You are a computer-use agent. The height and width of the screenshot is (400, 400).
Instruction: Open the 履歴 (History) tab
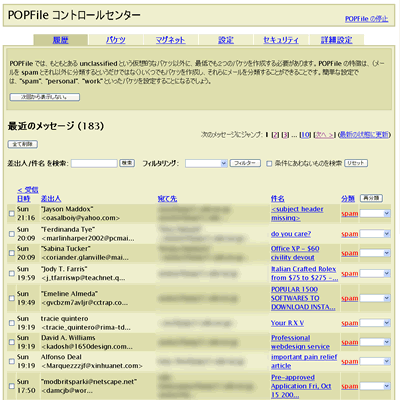pyautogui.click(x=60, y=40)
